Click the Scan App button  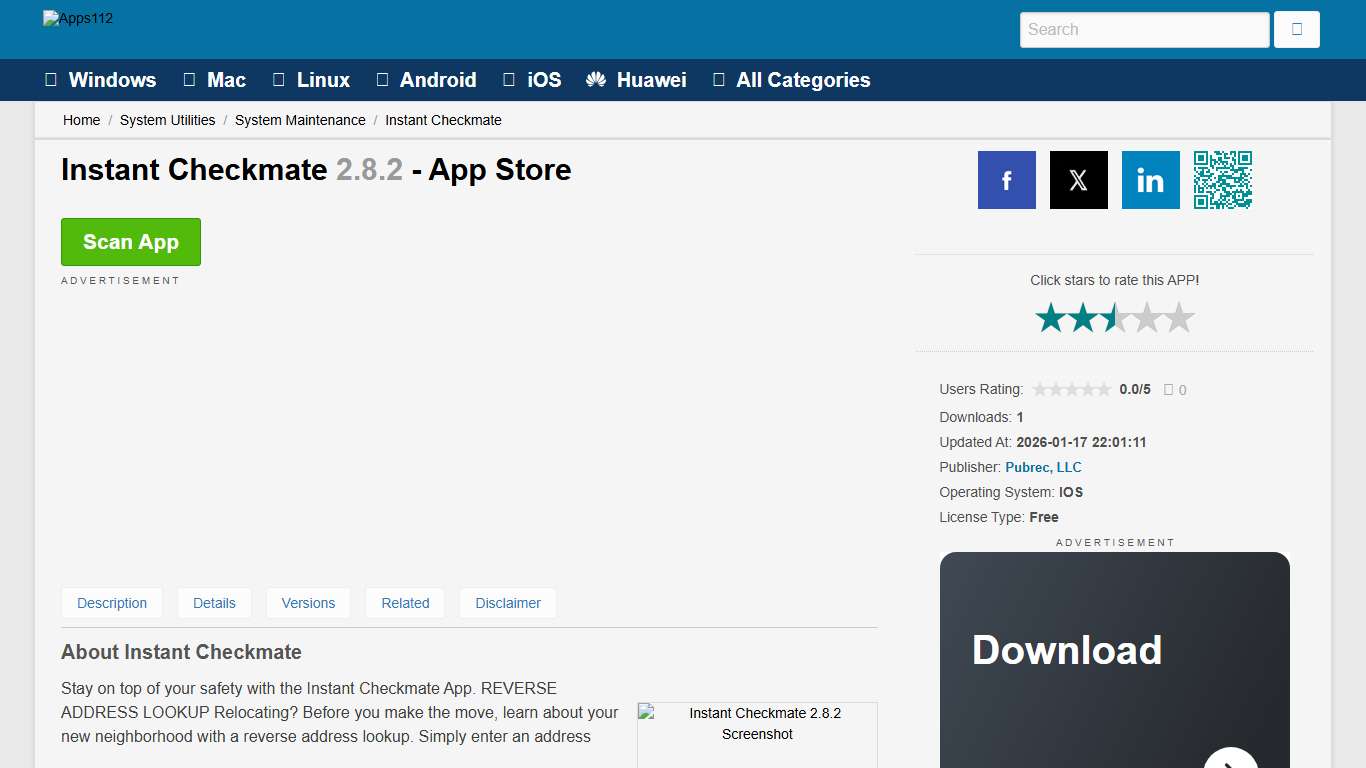click(x=130, y=241)
